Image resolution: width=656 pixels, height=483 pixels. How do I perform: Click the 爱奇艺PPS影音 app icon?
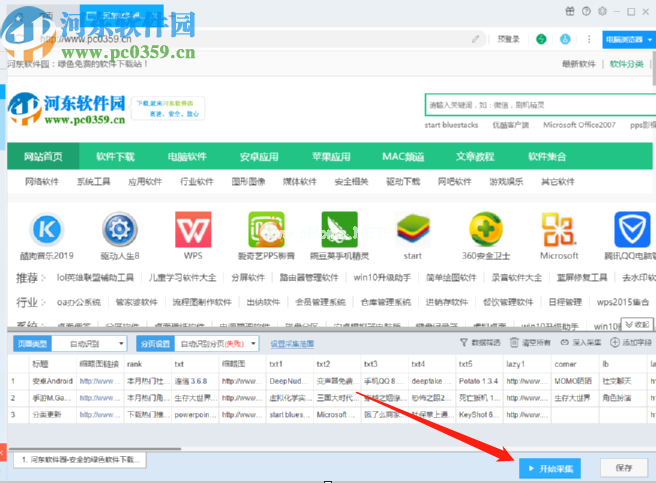click(x=266, y=229)
